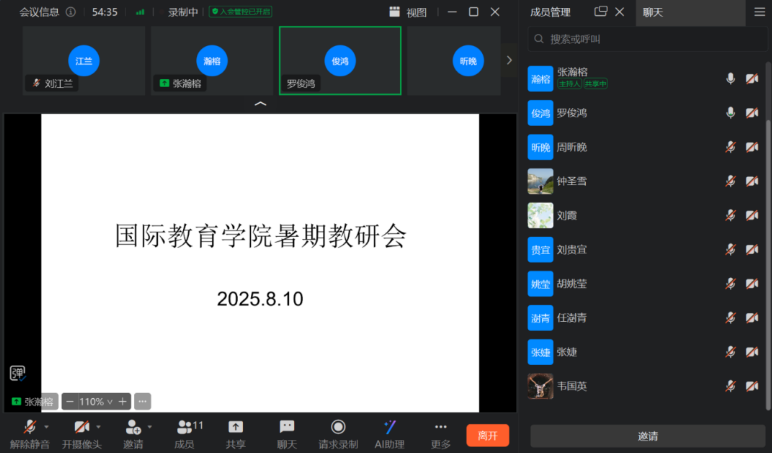Click member name 刘贵宜

tap(572, 250)
